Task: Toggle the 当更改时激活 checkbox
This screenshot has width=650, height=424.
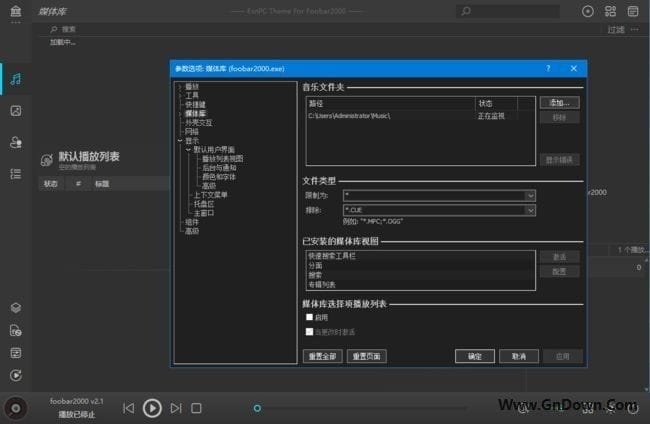Action: point(309,332)
